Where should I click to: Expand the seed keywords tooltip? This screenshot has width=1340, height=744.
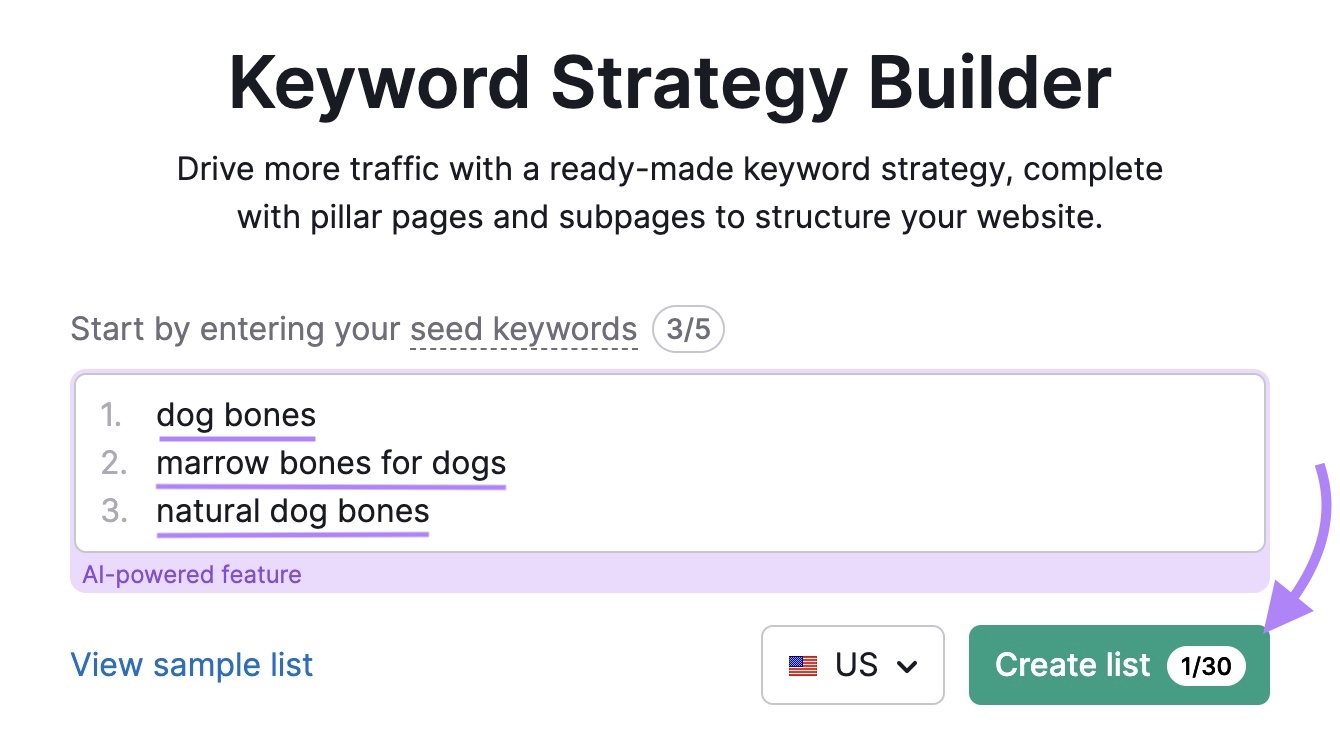pyautogui.click(x=523, y=328)
